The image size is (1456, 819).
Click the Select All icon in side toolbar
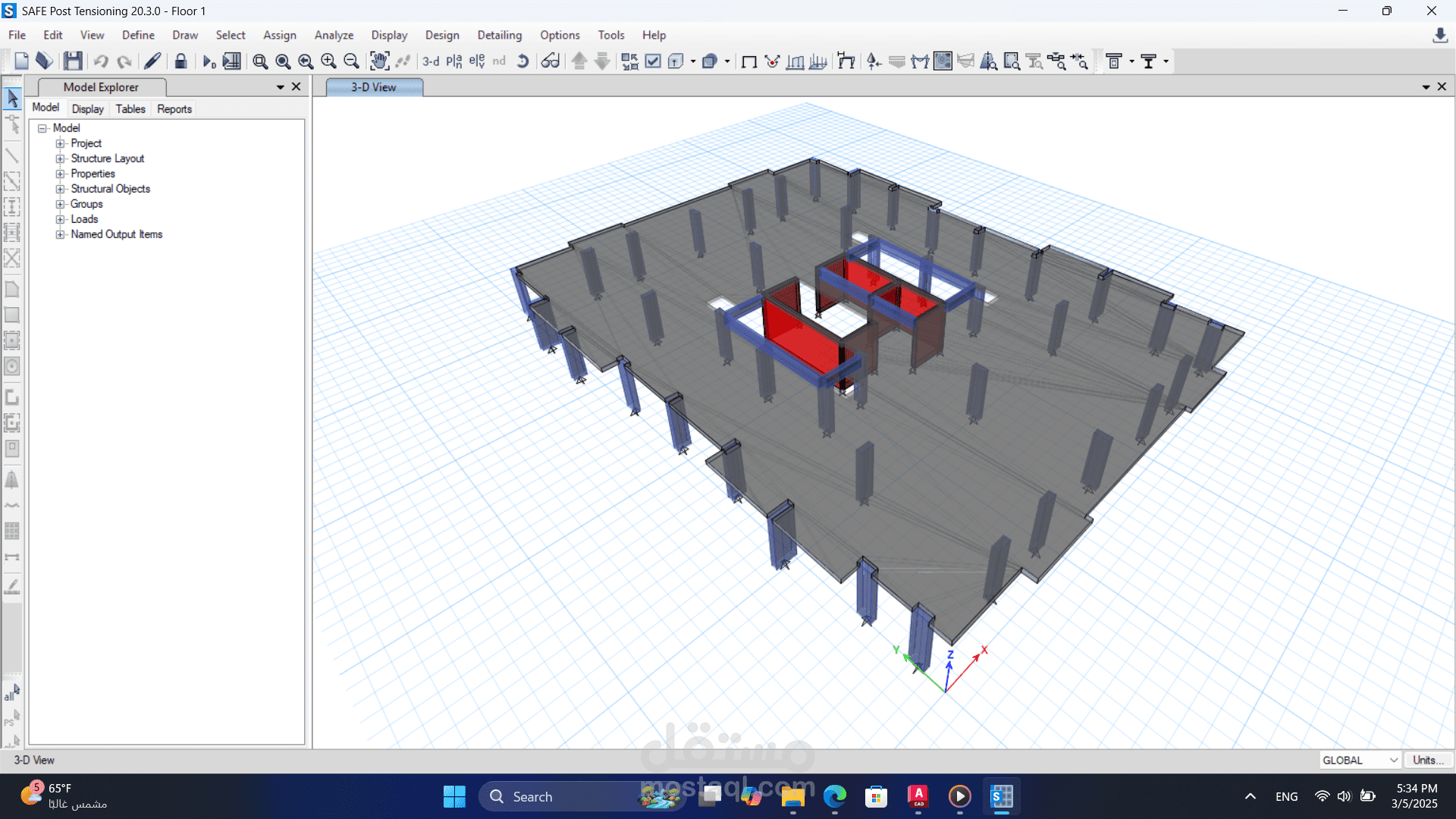click(x=12, y=692)
